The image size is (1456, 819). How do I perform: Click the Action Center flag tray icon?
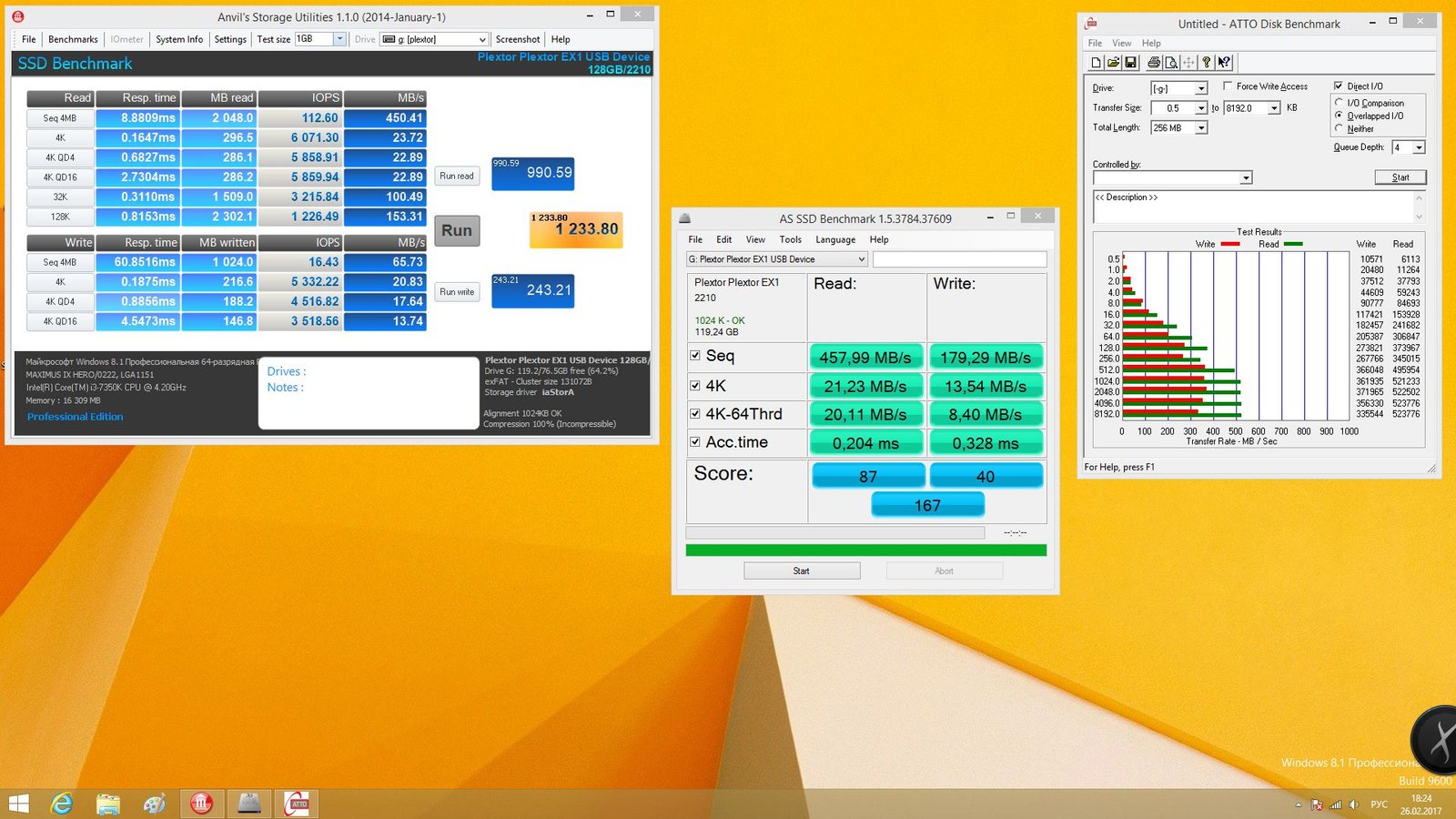click(x=1317, y=804)
